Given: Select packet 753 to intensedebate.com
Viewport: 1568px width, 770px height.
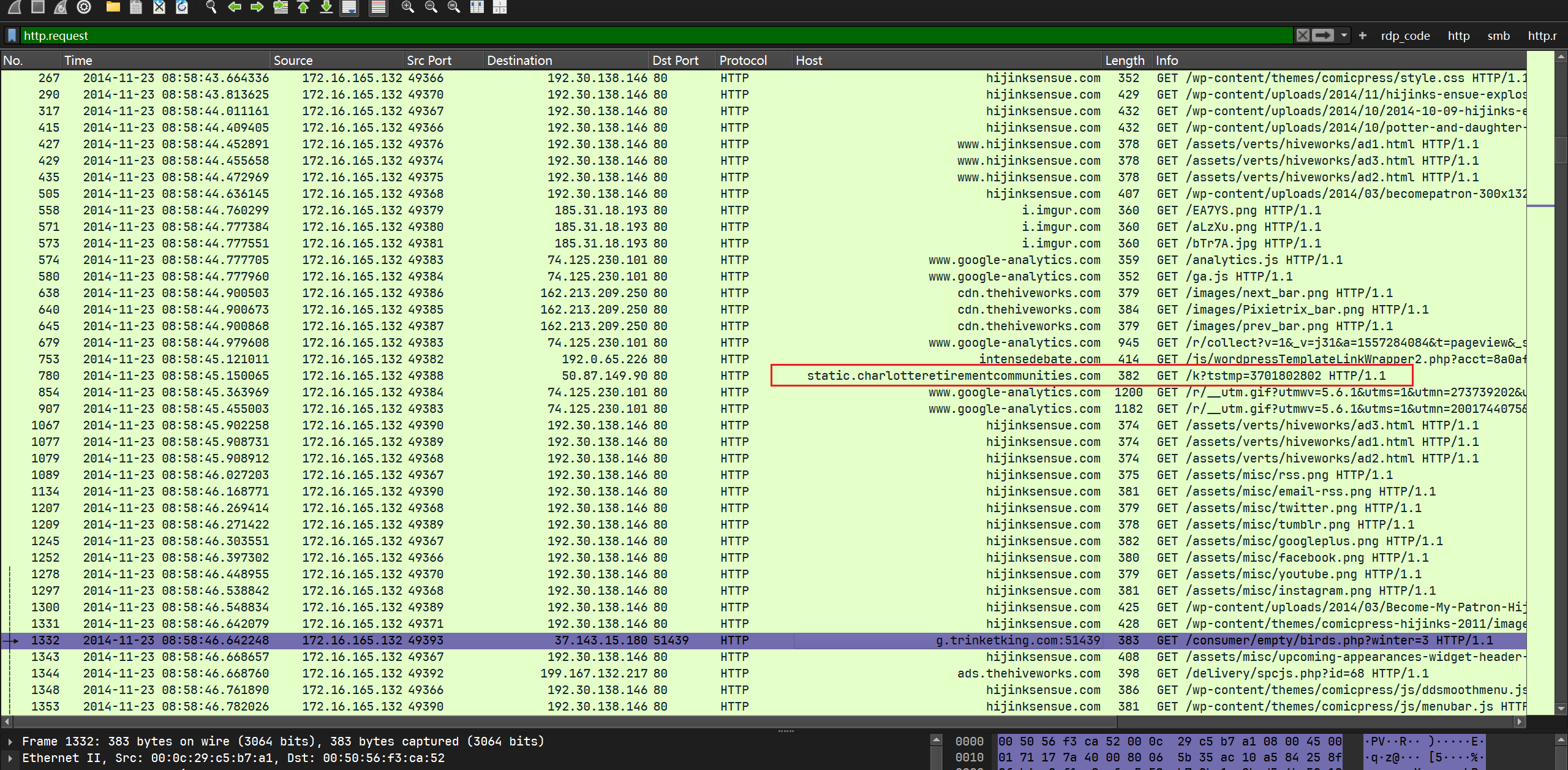Looking at the screenshot, I should (763, 359).
